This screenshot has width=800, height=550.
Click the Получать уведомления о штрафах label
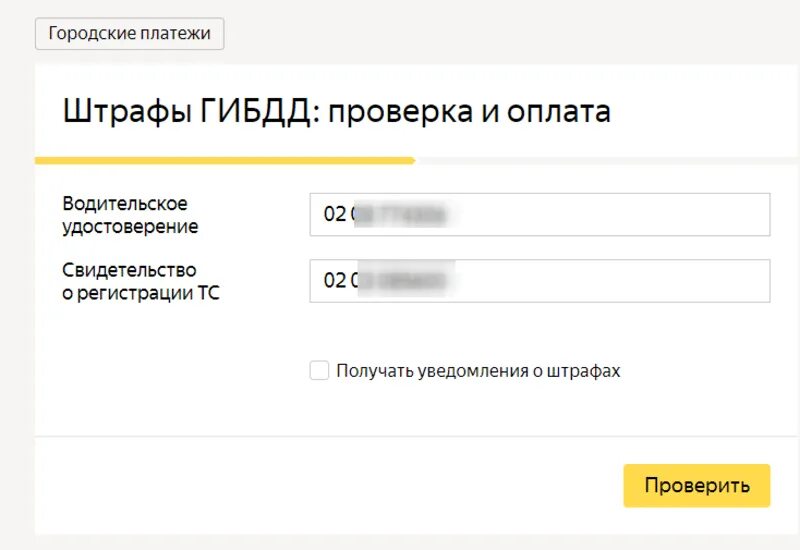(x=478, y=371)
